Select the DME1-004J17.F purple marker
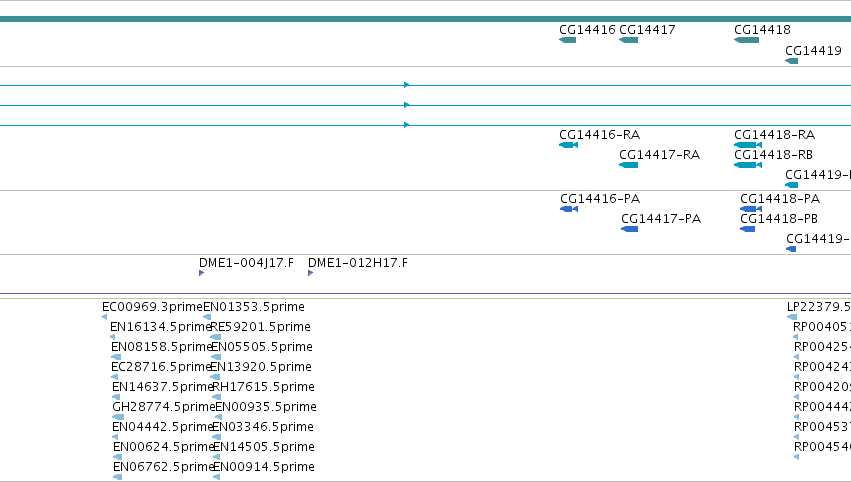Screen dimensions: 851x482 click(x=201, y=273)
